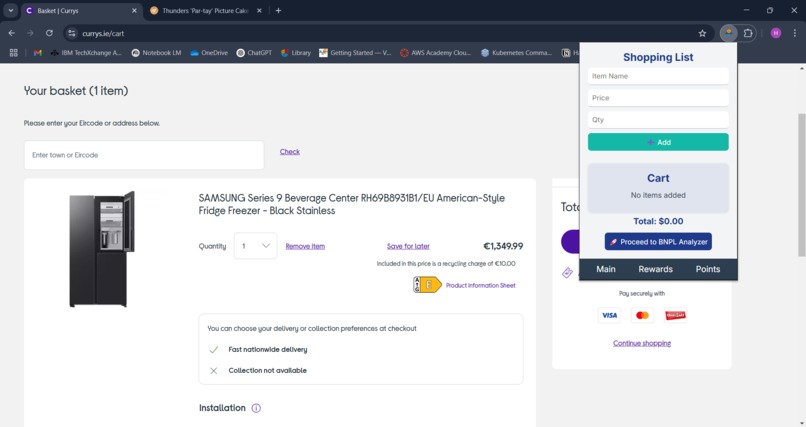Open Kubernetes Commands bookmark

pos(517,52)
